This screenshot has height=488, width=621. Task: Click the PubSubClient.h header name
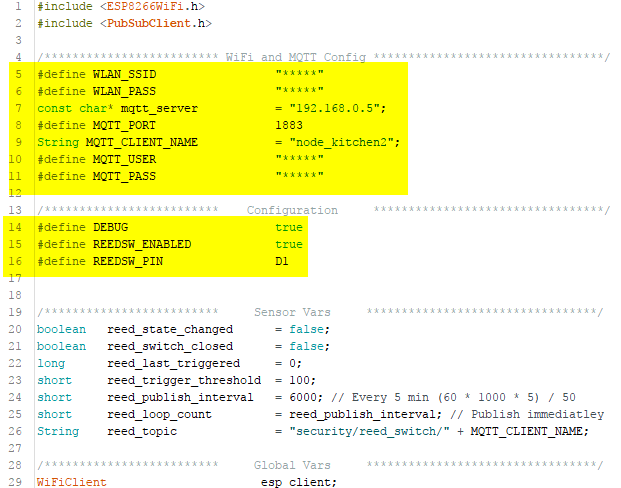[x=154, y=23]
